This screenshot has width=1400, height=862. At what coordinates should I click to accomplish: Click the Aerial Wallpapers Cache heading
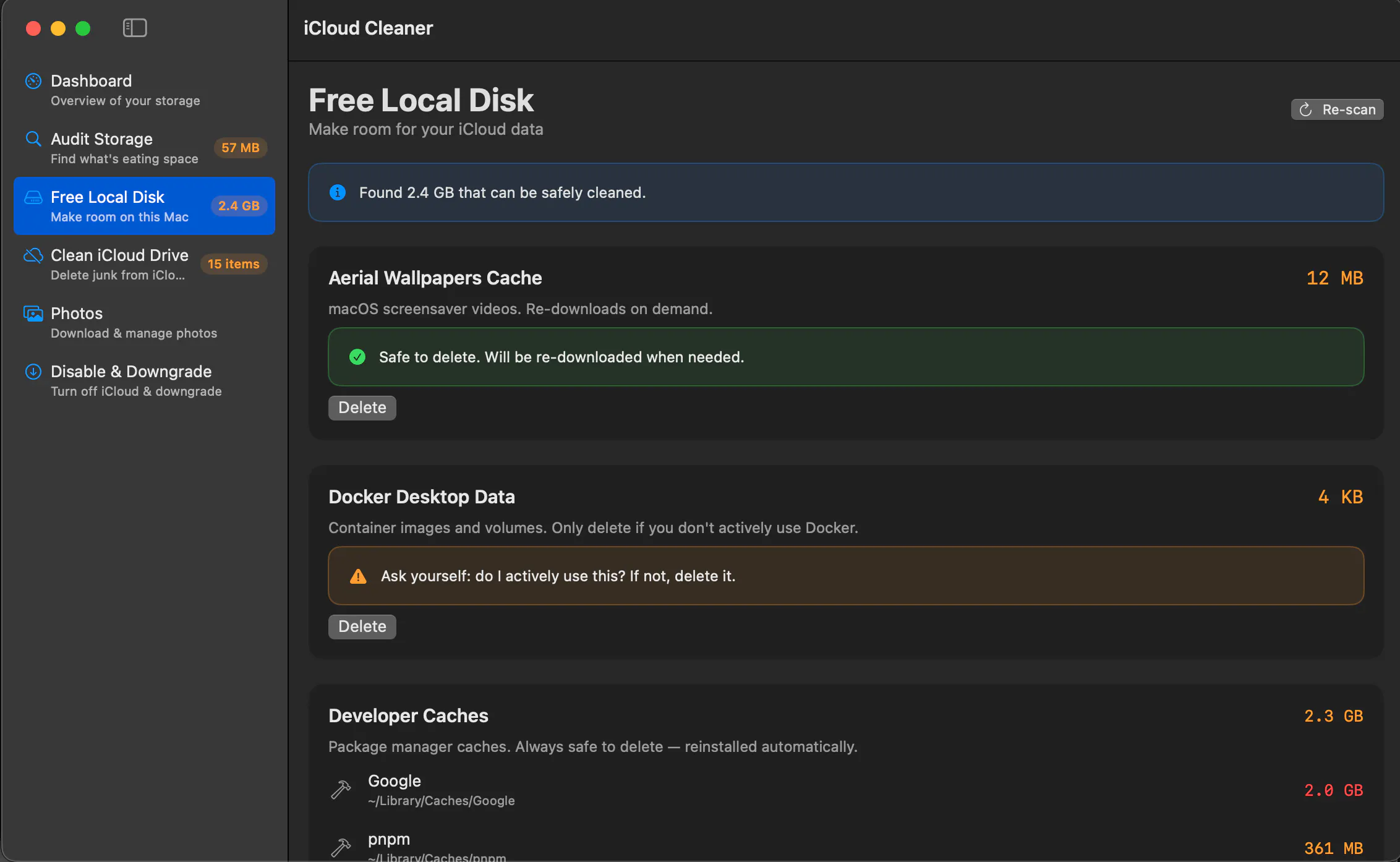click(435, 278)
